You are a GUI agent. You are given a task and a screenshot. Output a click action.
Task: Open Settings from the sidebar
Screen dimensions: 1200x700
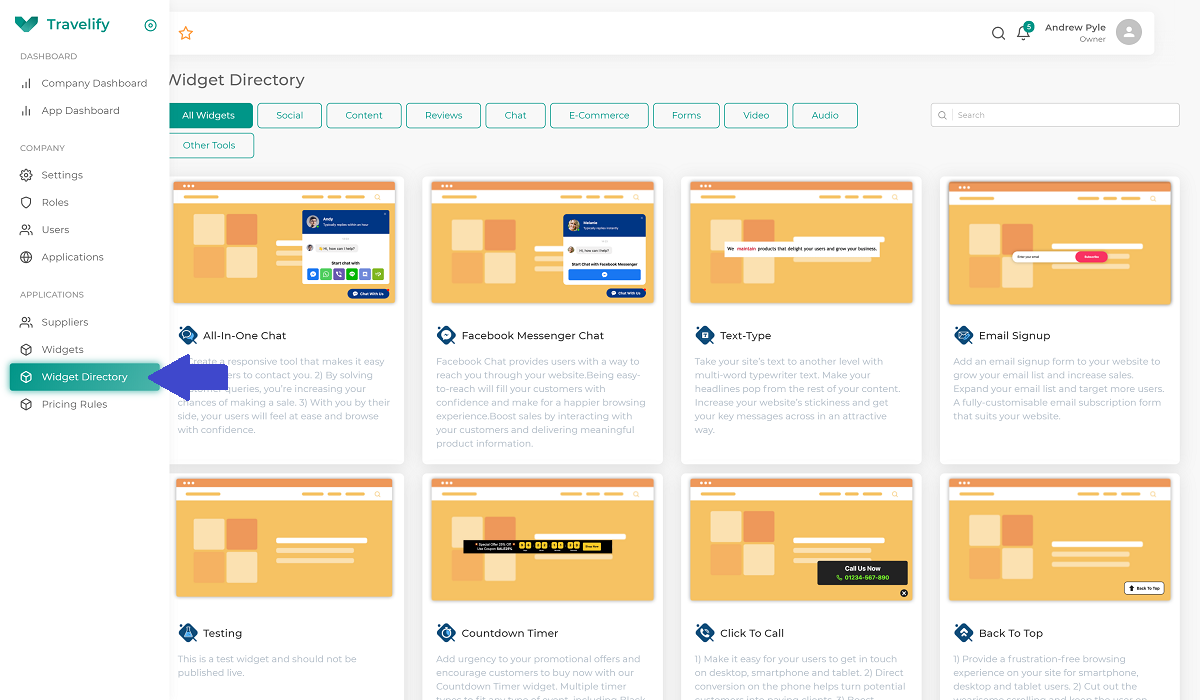tap(62, 175)
